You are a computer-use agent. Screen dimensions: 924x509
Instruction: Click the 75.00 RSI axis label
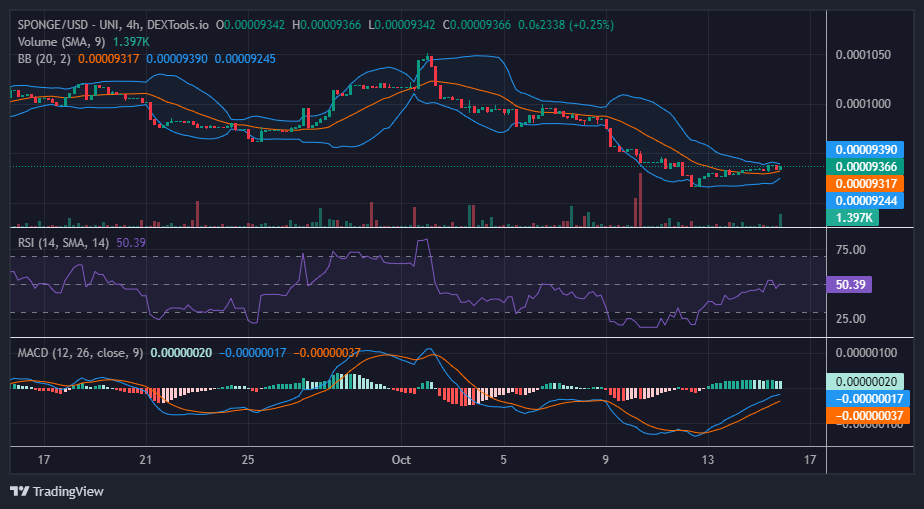(850, 250)
